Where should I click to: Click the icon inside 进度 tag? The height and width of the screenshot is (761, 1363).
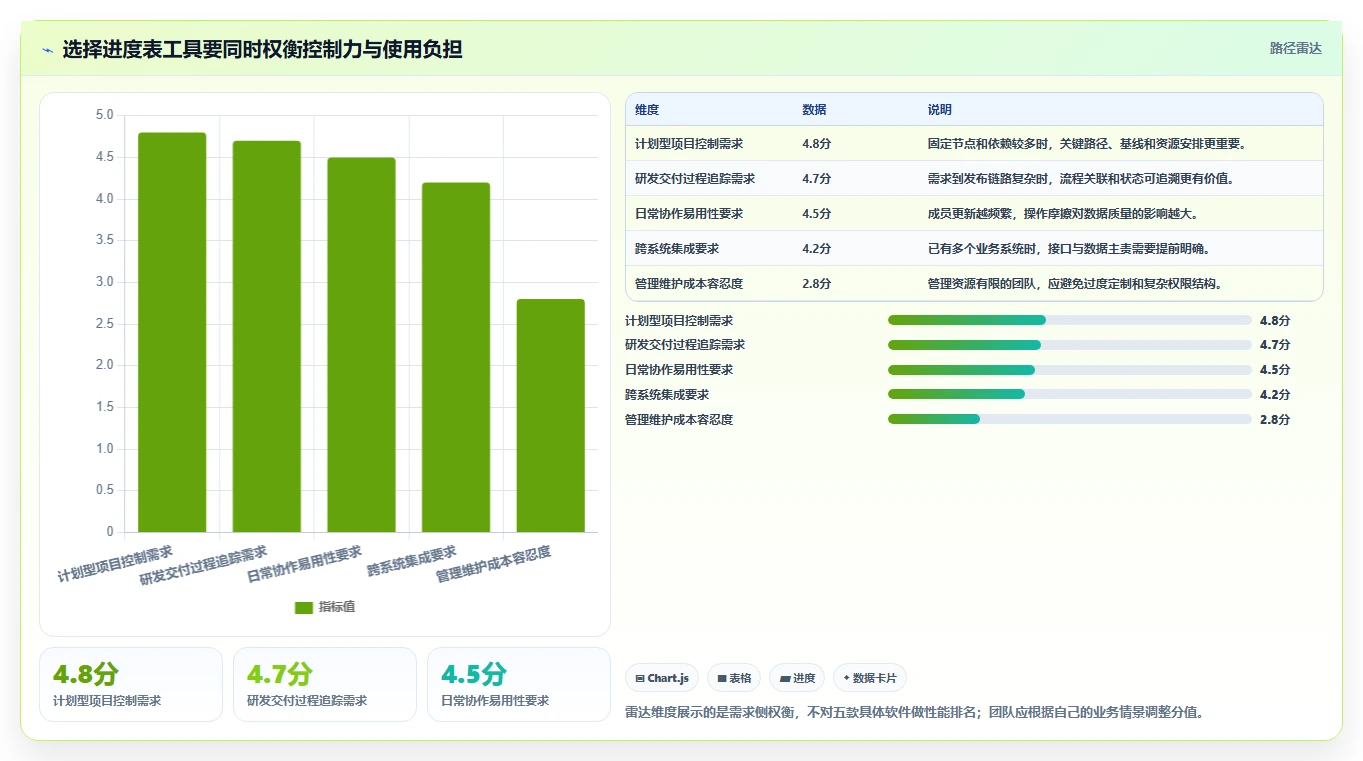tap(785, 678)
